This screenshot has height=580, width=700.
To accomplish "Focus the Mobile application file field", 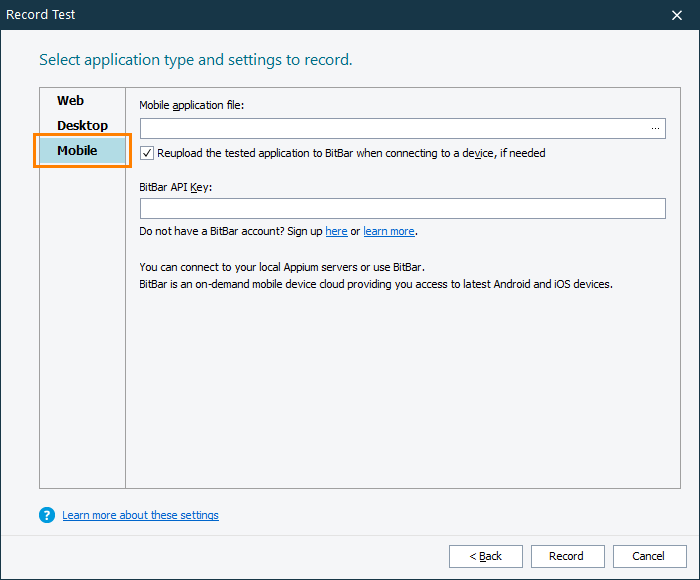I will pos(392,128).
